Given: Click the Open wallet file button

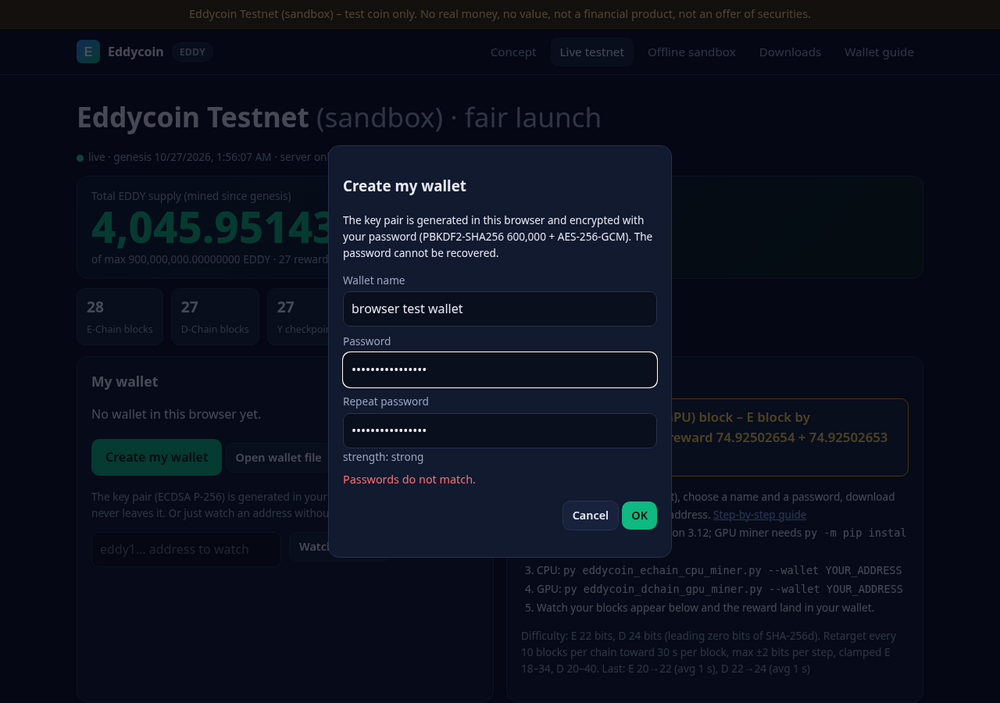Looking at the screenshot, I should (x=278, y=457).
